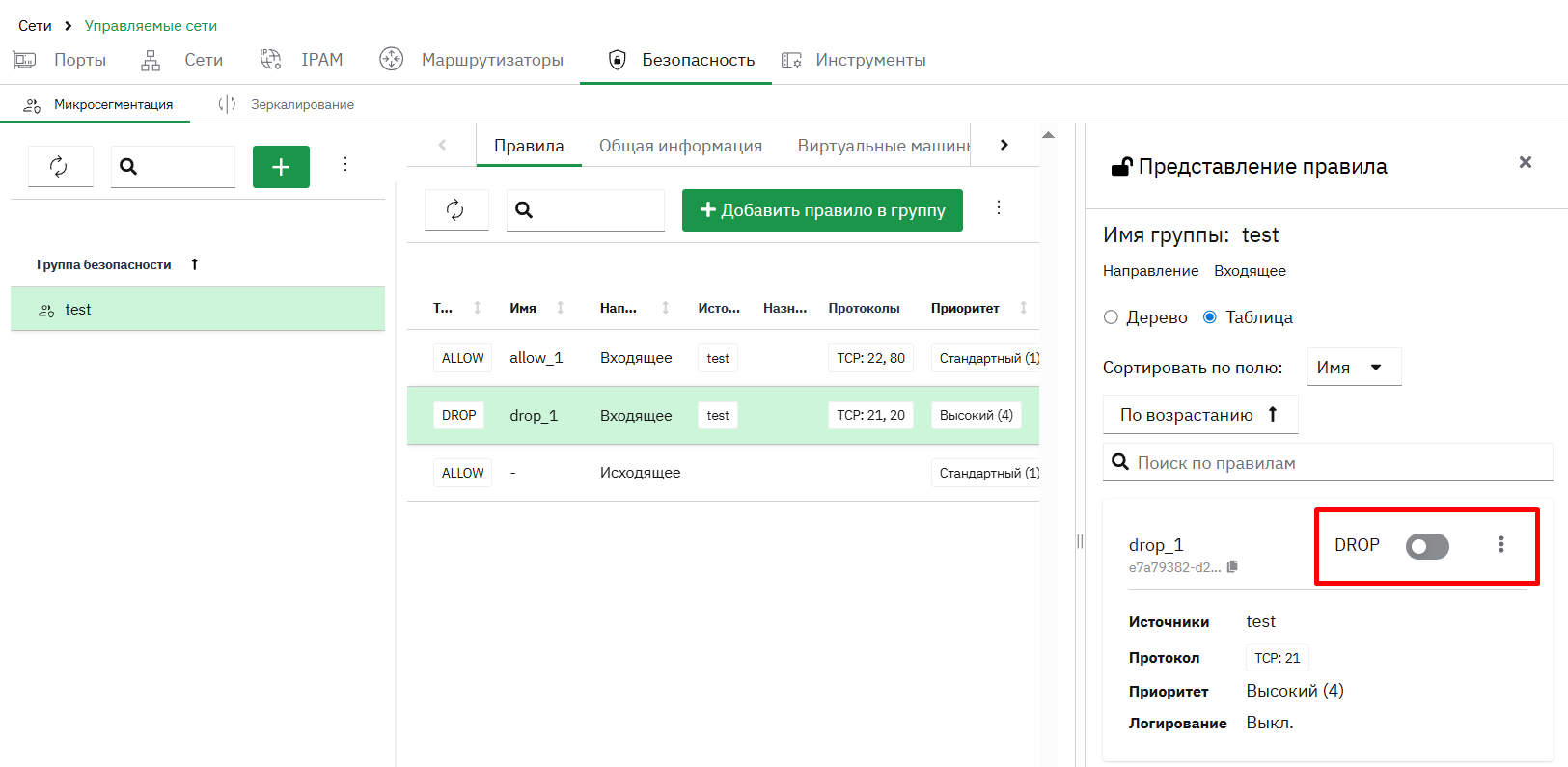1568x767 pixels.
Task: Click the panel splitter handle
Action: (x=1080, y=541)
